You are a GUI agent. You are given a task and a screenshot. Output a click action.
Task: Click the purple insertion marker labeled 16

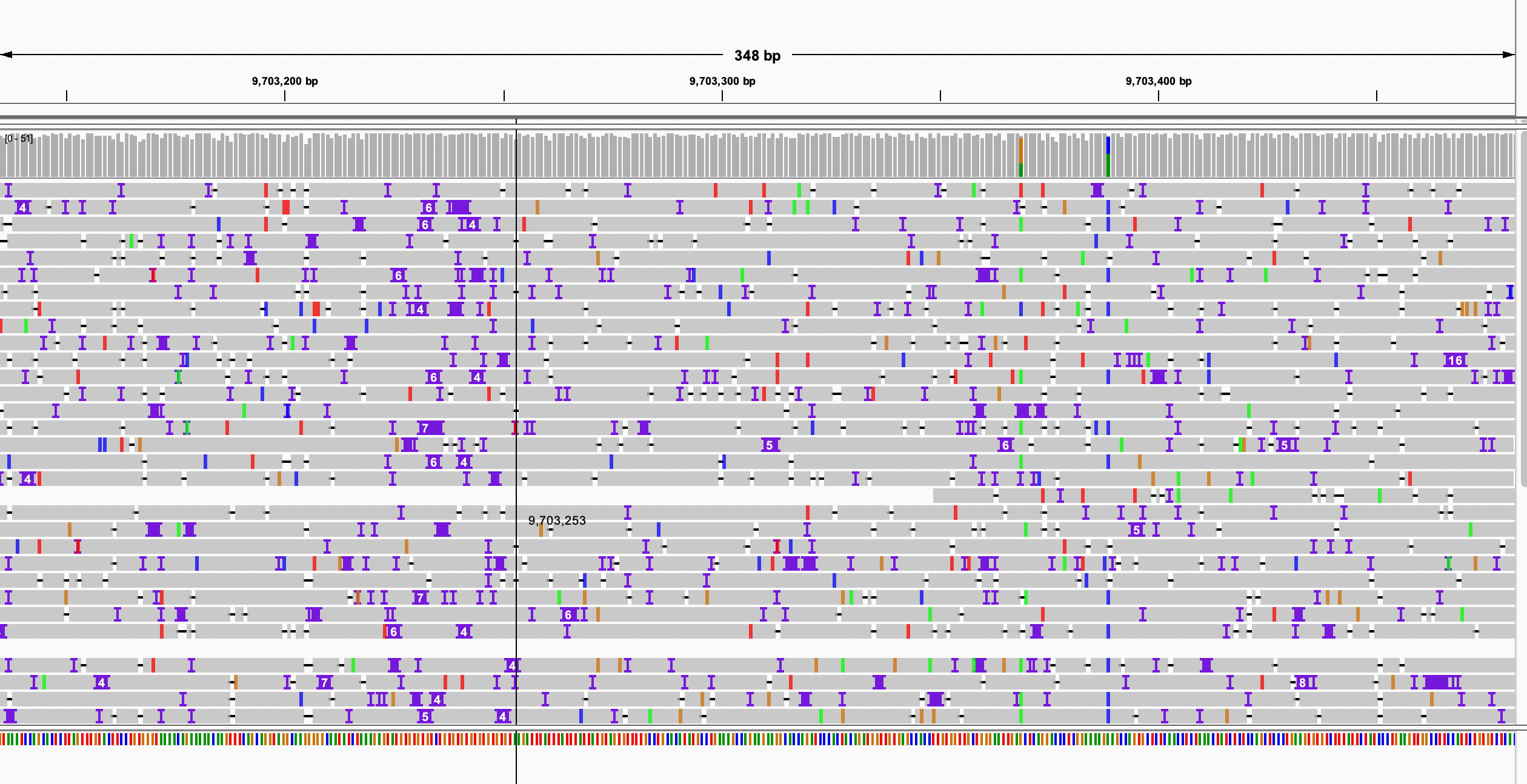click(1455, 360)
